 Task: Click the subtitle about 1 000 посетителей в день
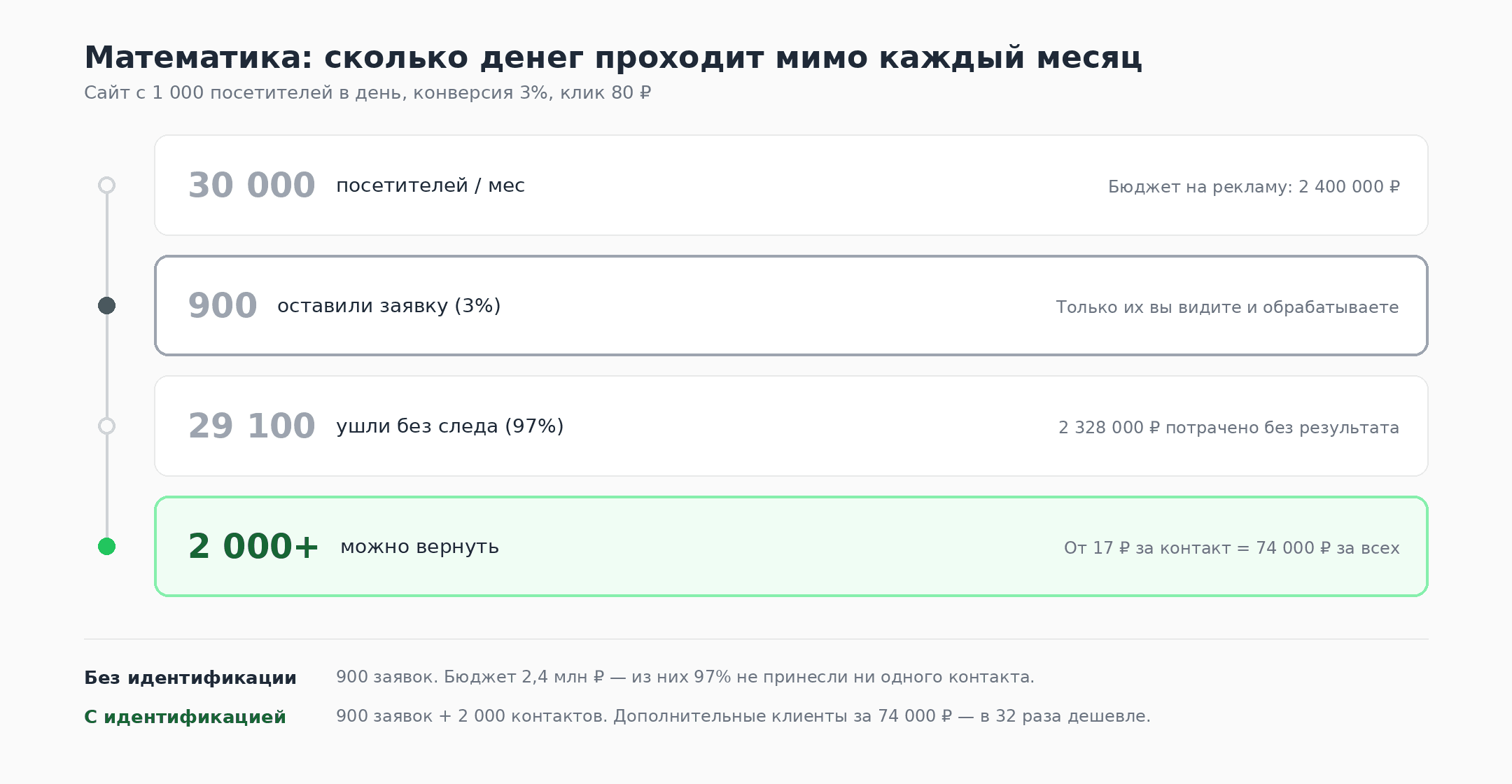(x=367, y=93)
